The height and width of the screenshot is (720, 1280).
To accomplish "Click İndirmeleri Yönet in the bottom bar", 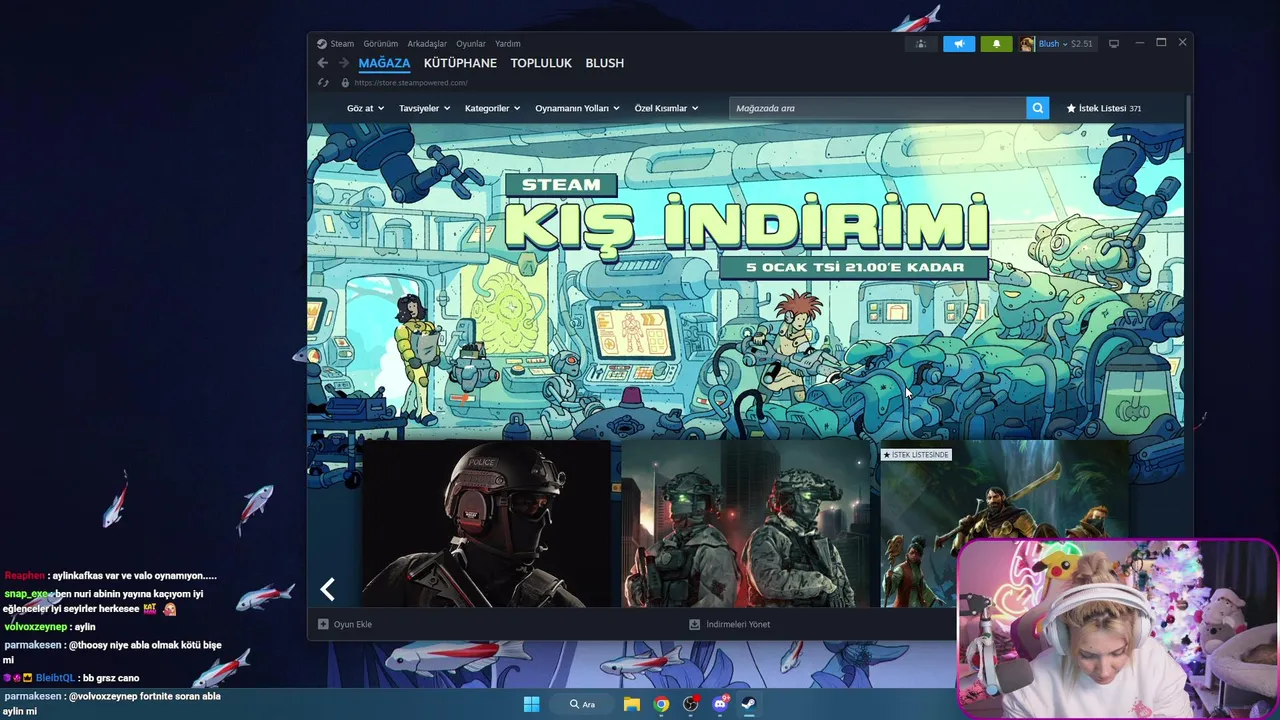I will tap(729, 624).
